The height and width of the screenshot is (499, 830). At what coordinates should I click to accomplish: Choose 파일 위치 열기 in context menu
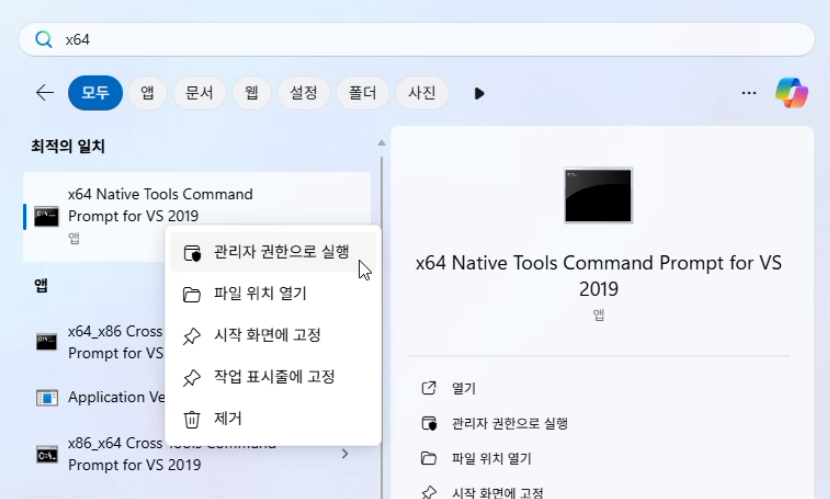tap(273, 294)
